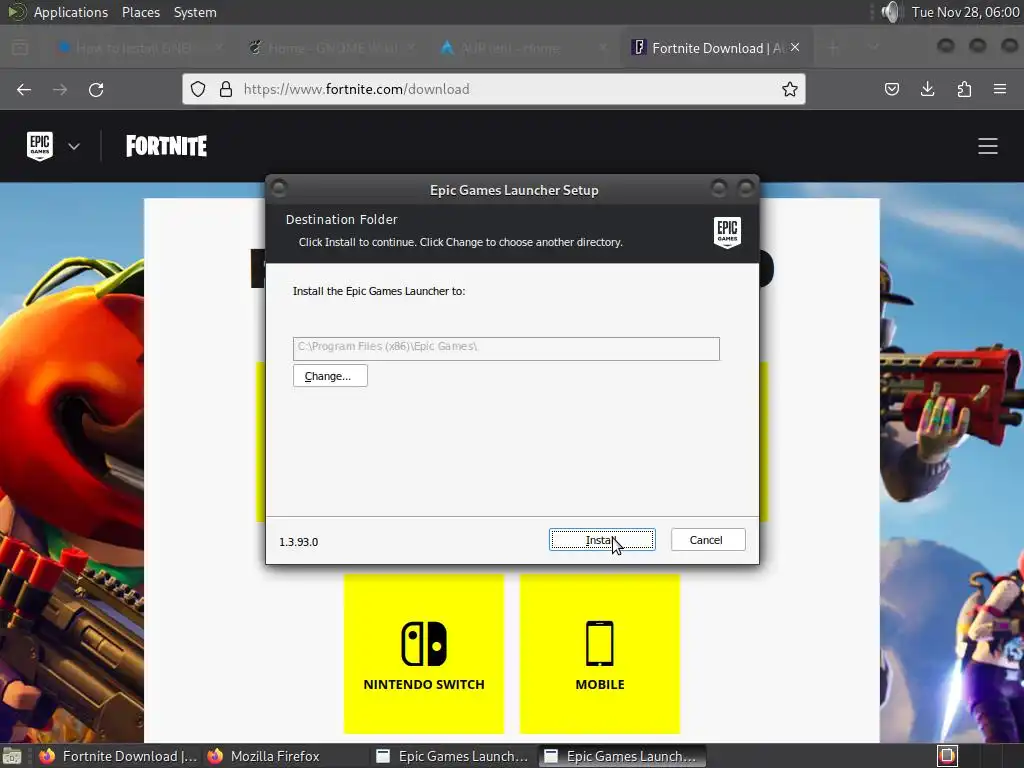Image resolution: width=1024 pixels, height=768 pixels.
Task: Open a new browser tab
Action: click(x=833, y=48)
